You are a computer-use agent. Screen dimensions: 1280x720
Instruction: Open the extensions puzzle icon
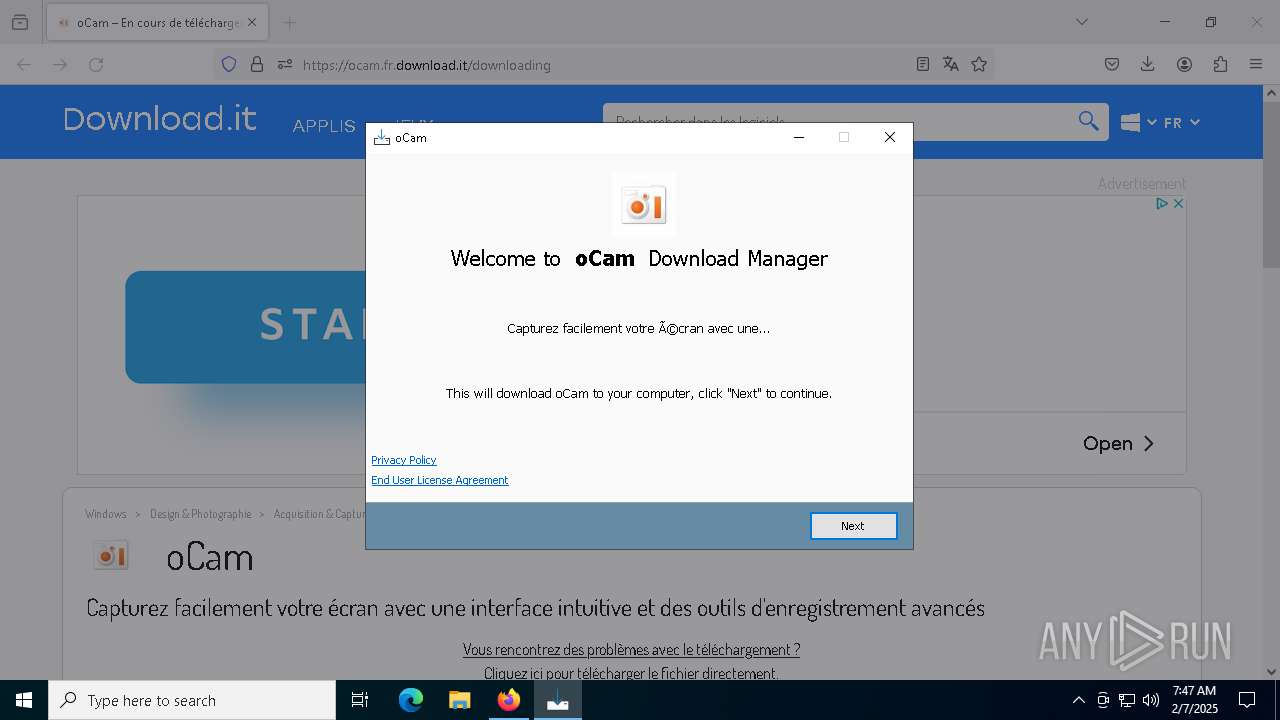point(1220,64)
